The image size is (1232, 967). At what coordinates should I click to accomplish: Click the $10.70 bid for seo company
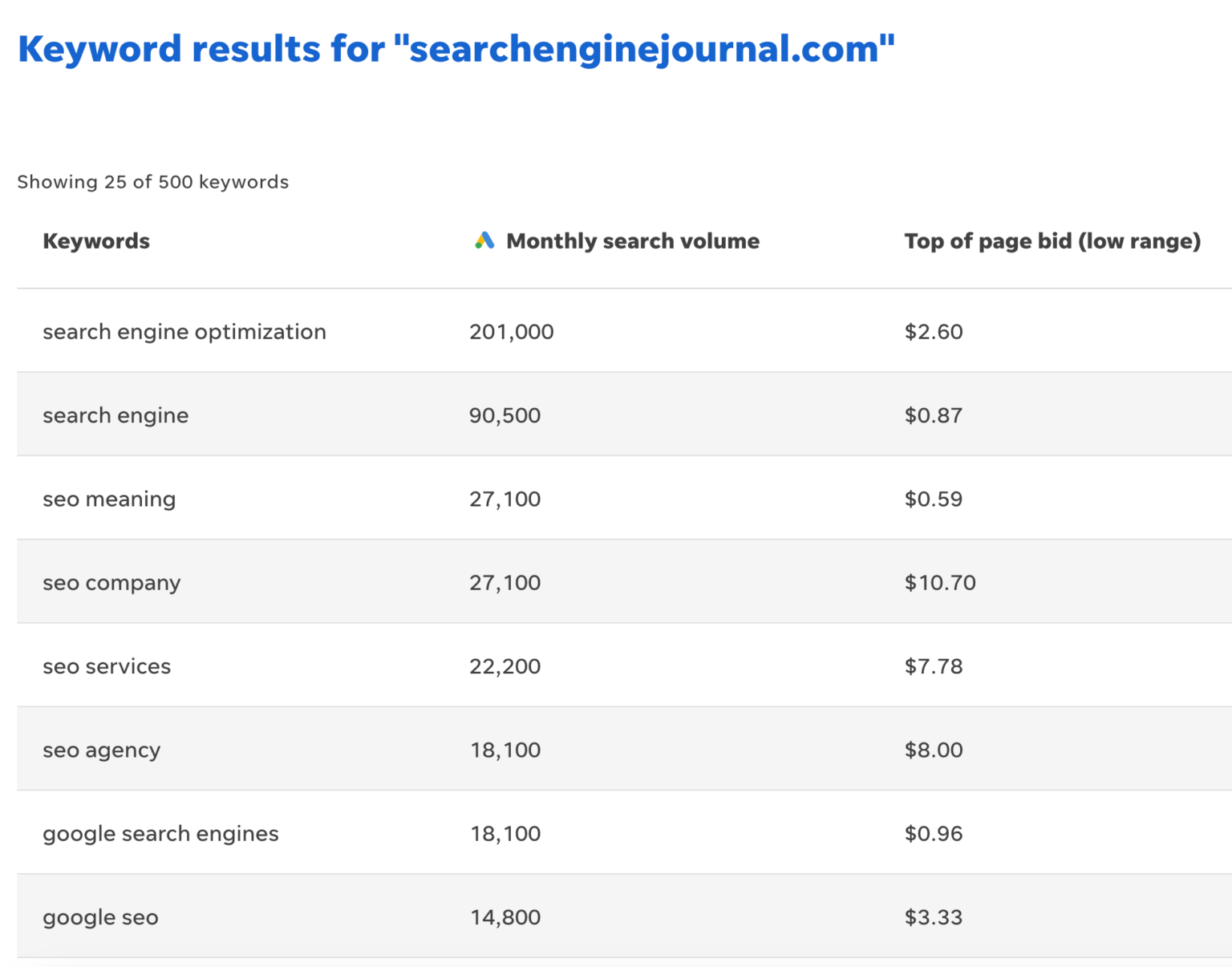939,582
